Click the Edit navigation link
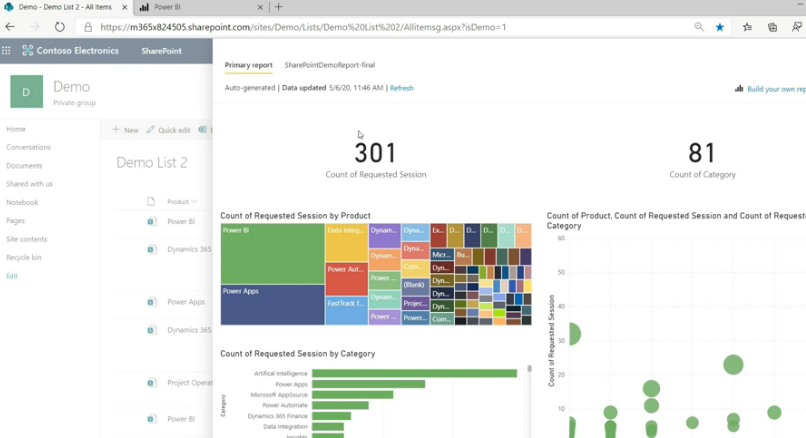The width and height of the screenshot is (806, 438). (x=12, y=276)
